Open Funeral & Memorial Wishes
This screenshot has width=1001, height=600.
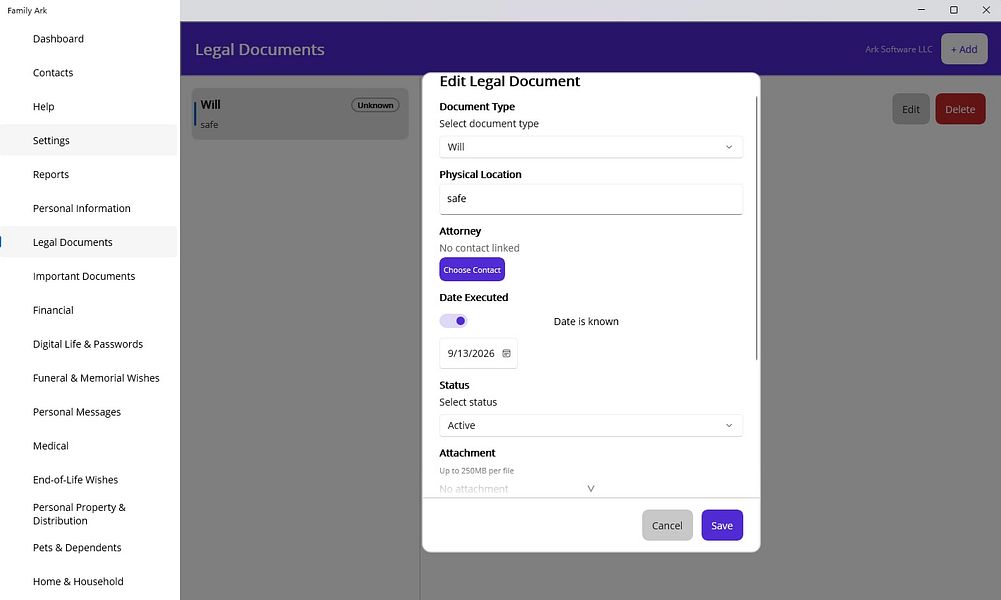point(89,378)
